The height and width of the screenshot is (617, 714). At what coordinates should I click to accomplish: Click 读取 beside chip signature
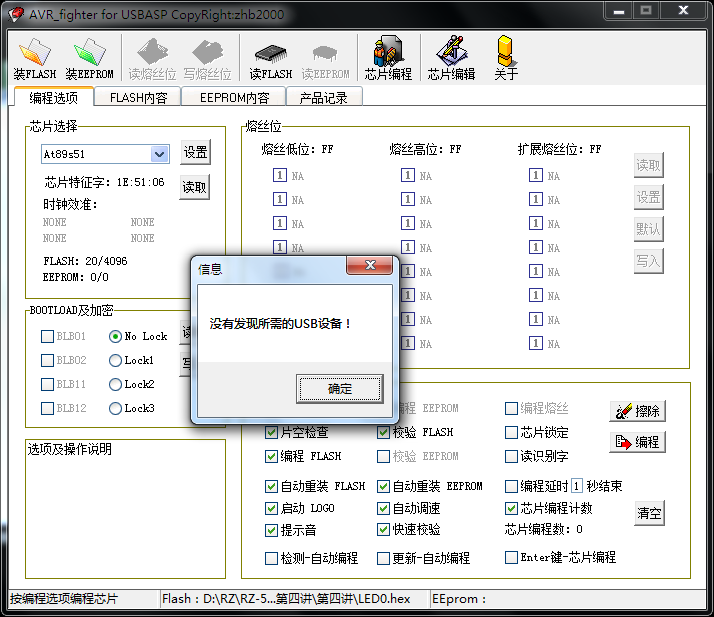194,187
